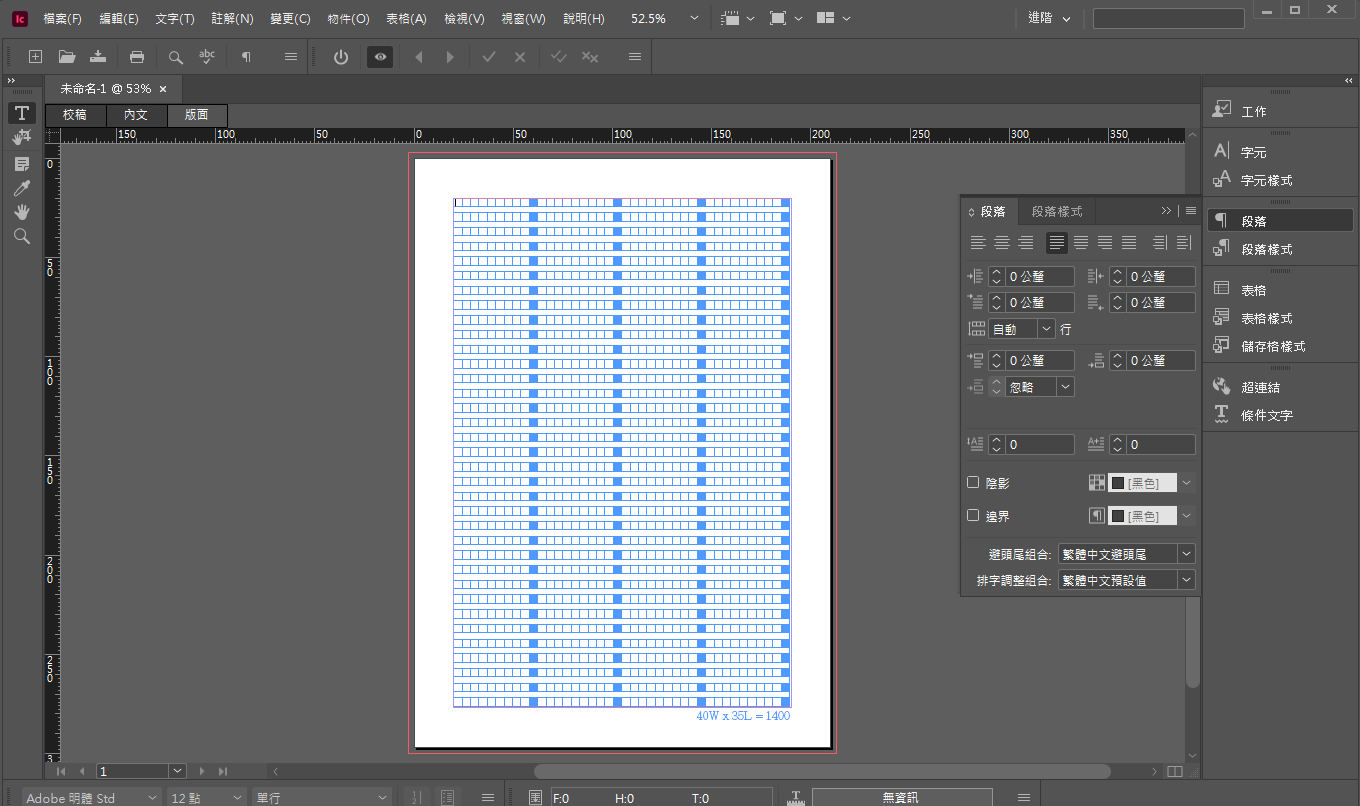Open the paragraph panel flyout menu

(x=1190, y=211)
